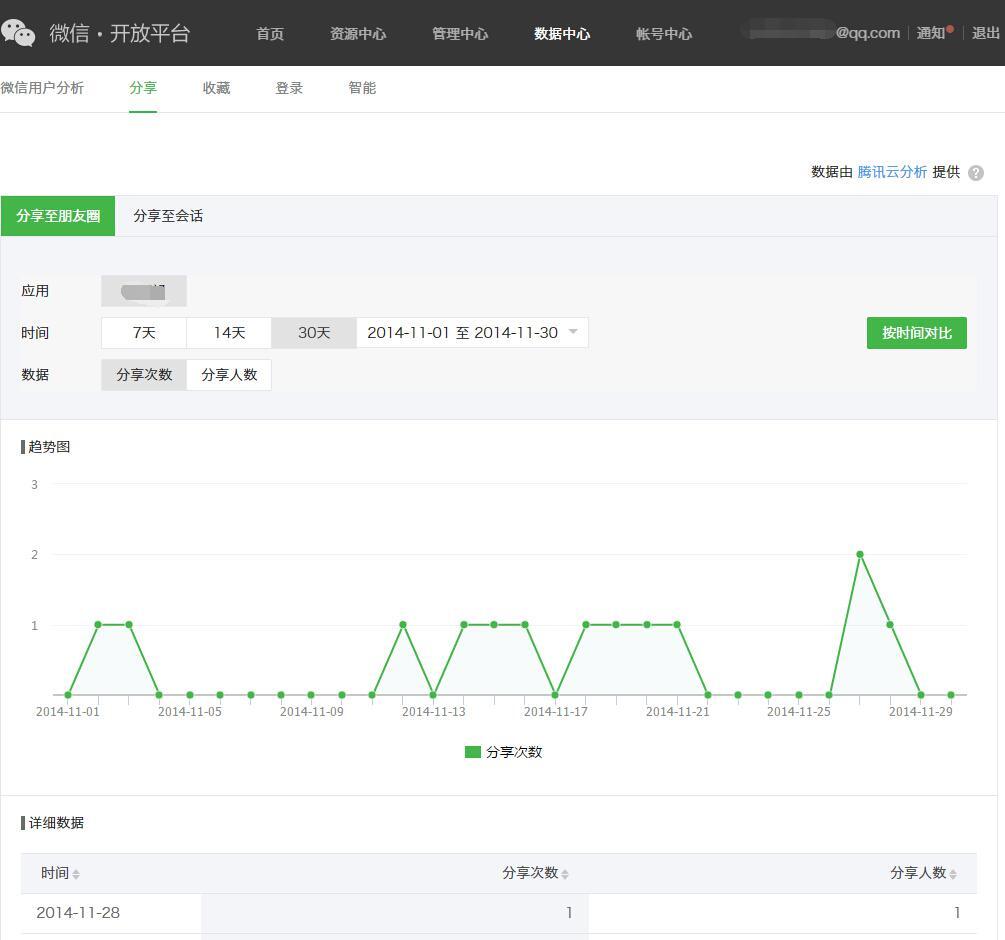Image resolution: width=1005 pixels, height=940 pixels.
Task: Click the 2014-11-09 axis label
Action: point(311,711)
